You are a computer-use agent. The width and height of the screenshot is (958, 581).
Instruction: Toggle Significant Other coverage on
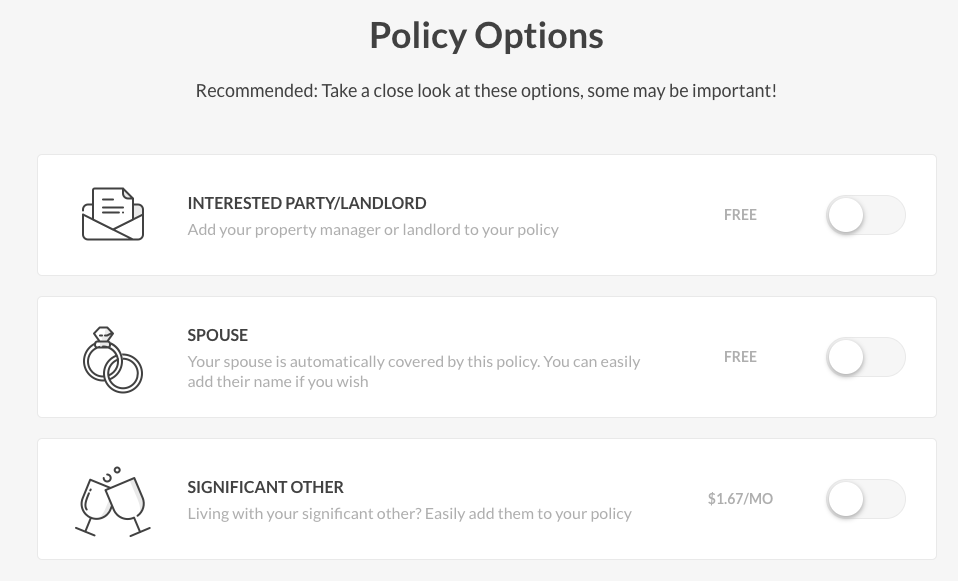866,499
